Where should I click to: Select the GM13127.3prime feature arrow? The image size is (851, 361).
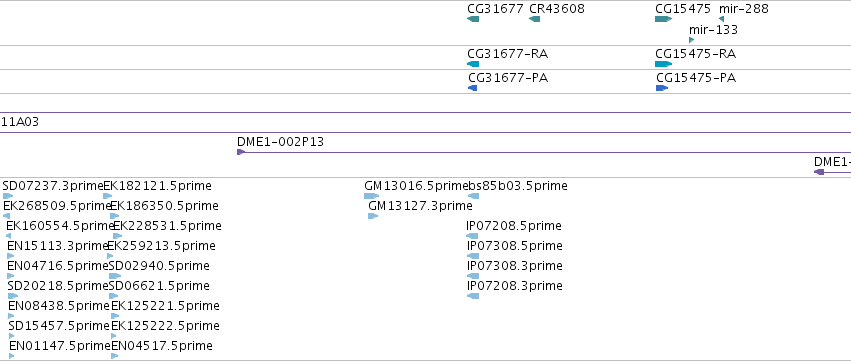tap(373, 216)
